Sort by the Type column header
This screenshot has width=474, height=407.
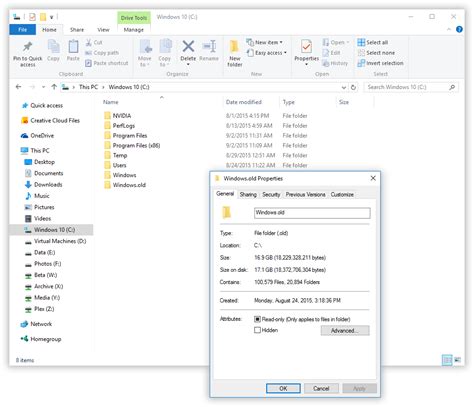[x=288, y=102]
